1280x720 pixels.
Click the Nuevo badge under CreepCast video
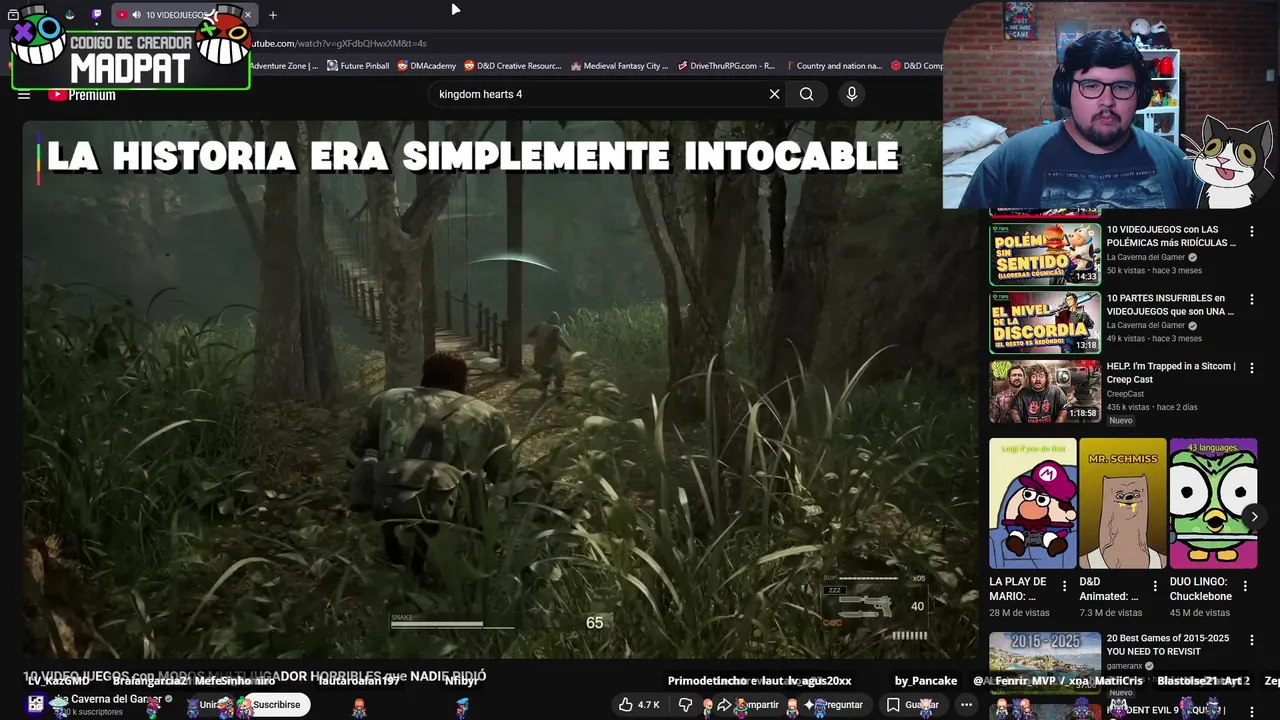1120,420
